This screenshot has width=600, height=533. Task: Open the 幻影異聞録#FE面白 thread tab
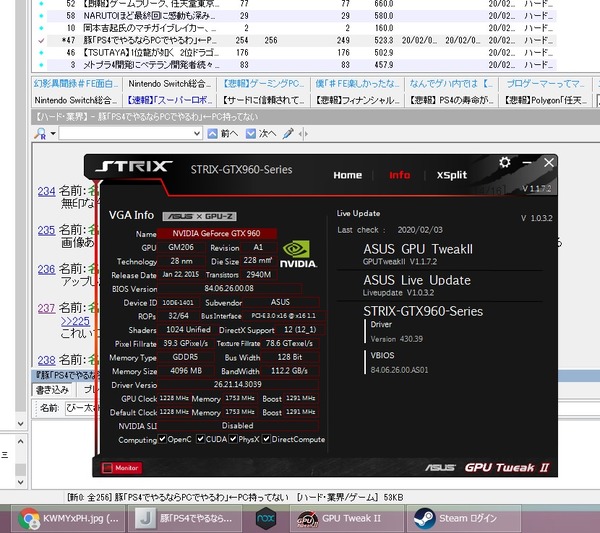(x=76, y=84)
